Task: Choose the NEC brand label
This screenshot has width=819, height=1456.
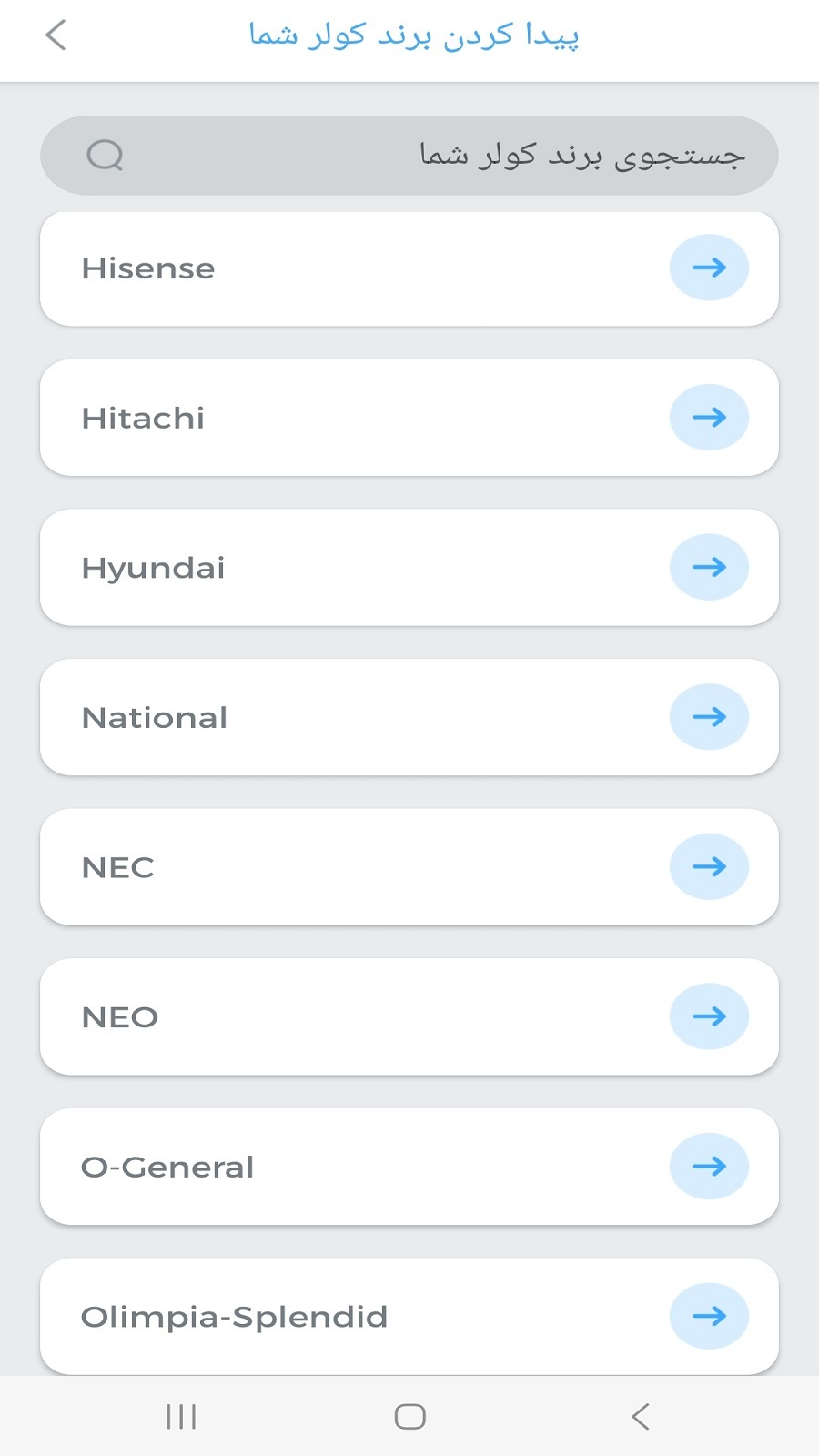Action: 118,867
